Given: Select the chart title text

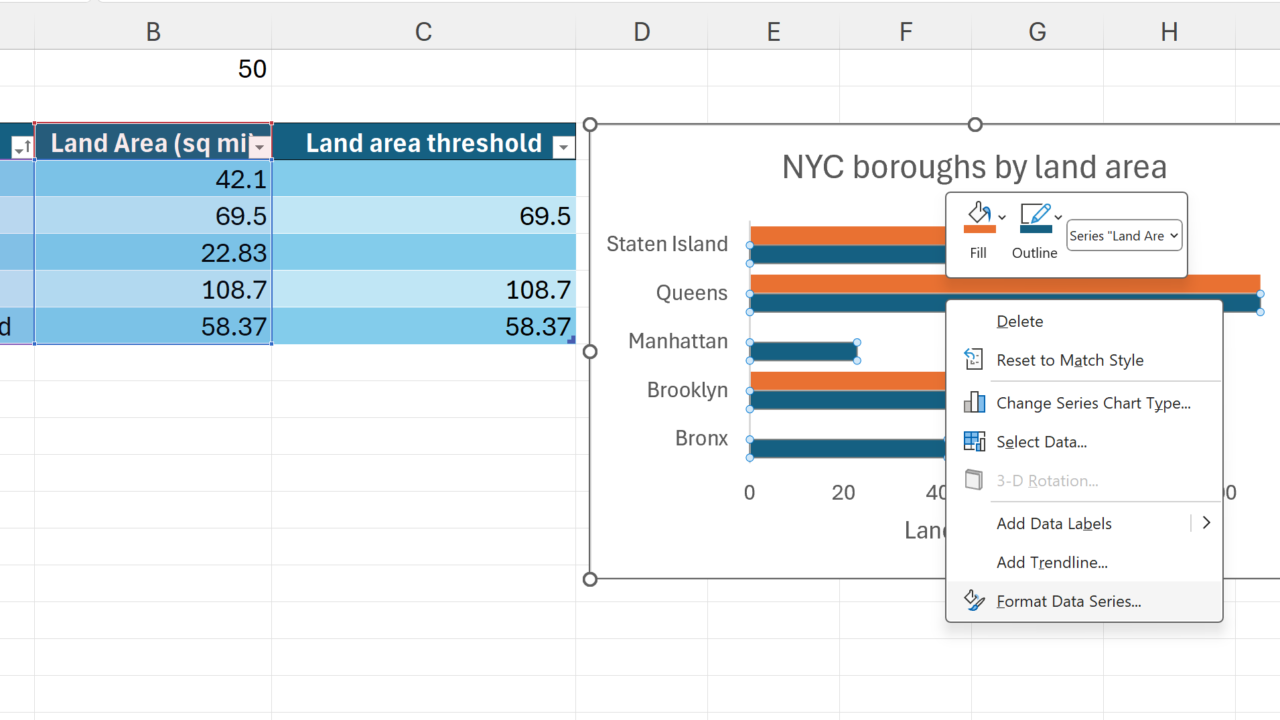Looking at the screenshot, I should point(974,167).
